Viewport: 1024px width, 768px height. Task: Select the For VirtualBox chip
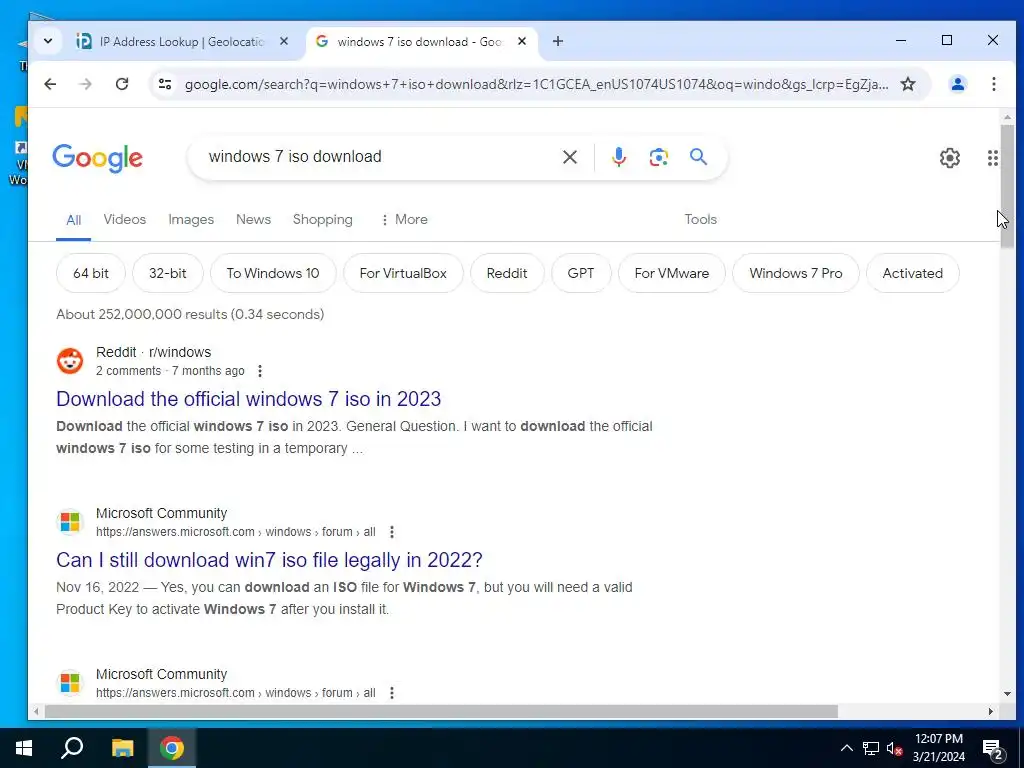[403, 273]
